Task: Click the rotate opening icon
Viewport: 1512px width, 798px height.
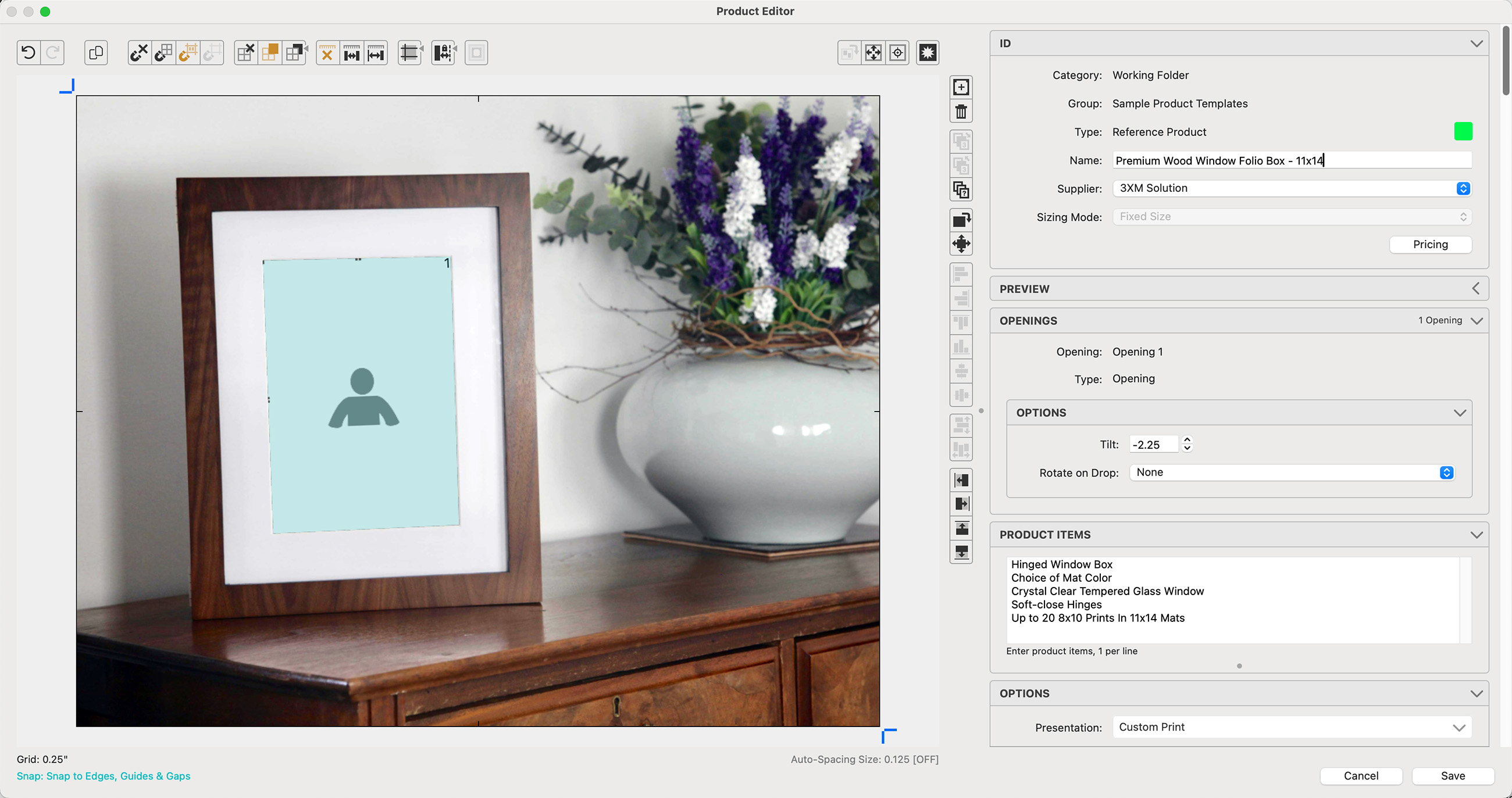Action: [x=961, y=220]
